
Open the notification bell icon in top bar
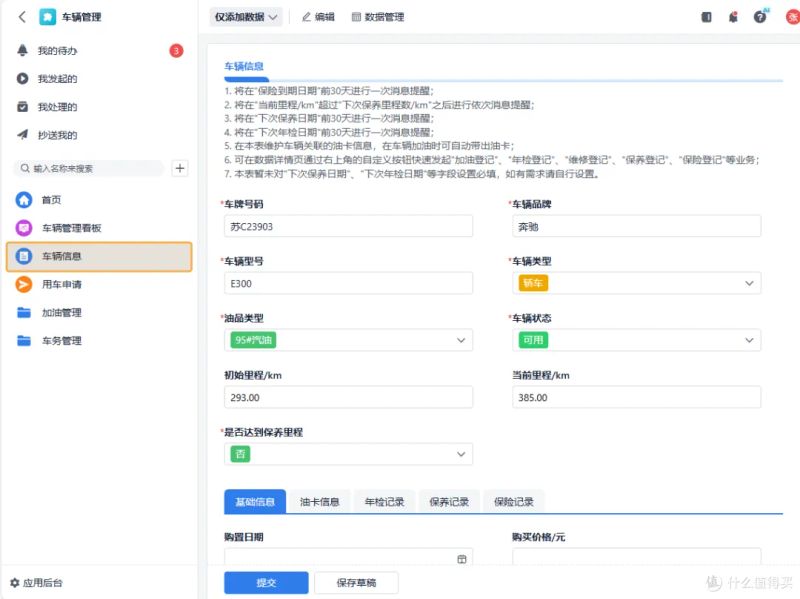pyautogui.click(x=733, y=17)
